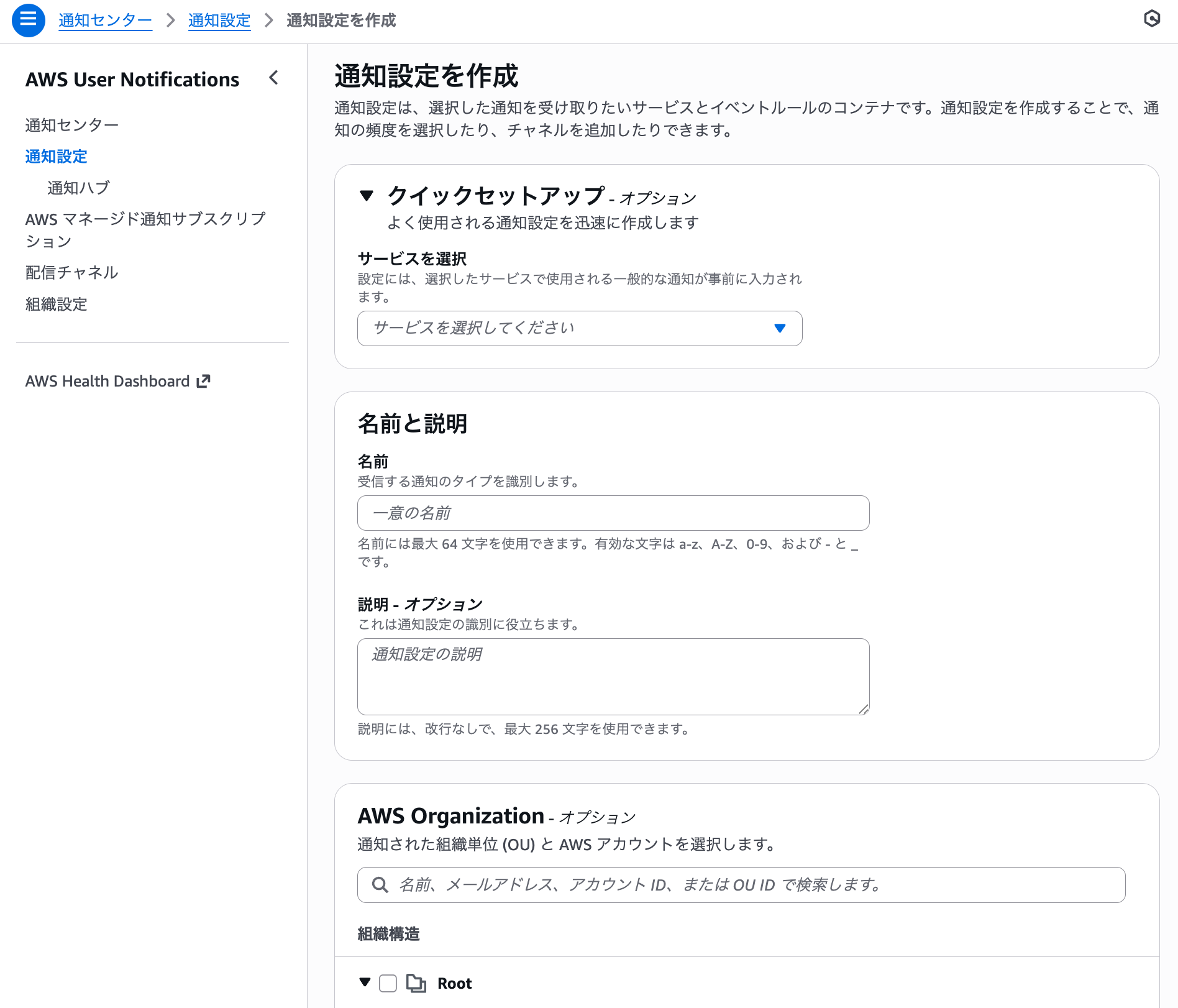
Task: Select 通知センター in the sidebar
Action: coord(71,124)
